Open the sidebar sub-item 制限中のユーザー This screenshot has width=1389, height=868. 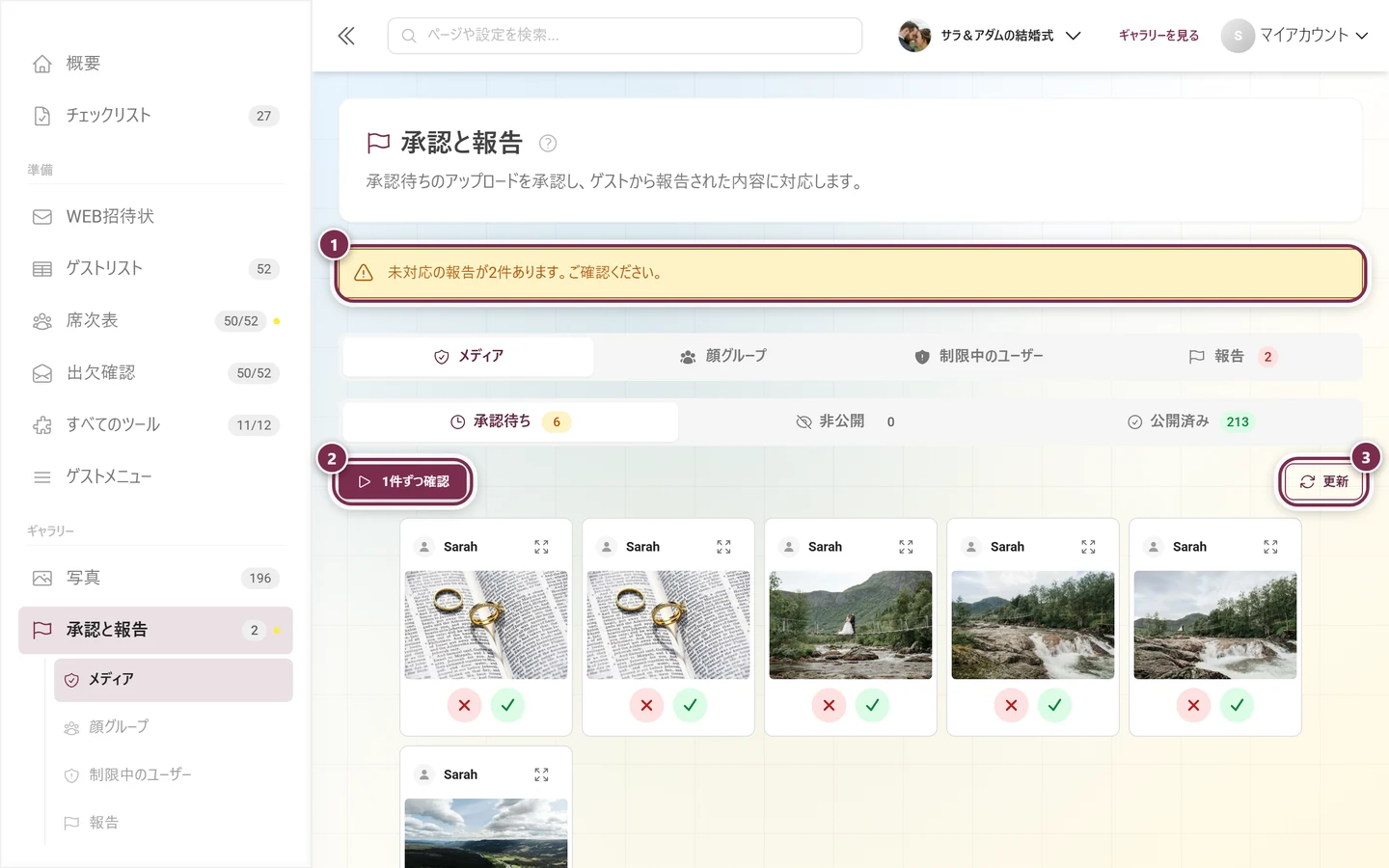tap(174, 775)
